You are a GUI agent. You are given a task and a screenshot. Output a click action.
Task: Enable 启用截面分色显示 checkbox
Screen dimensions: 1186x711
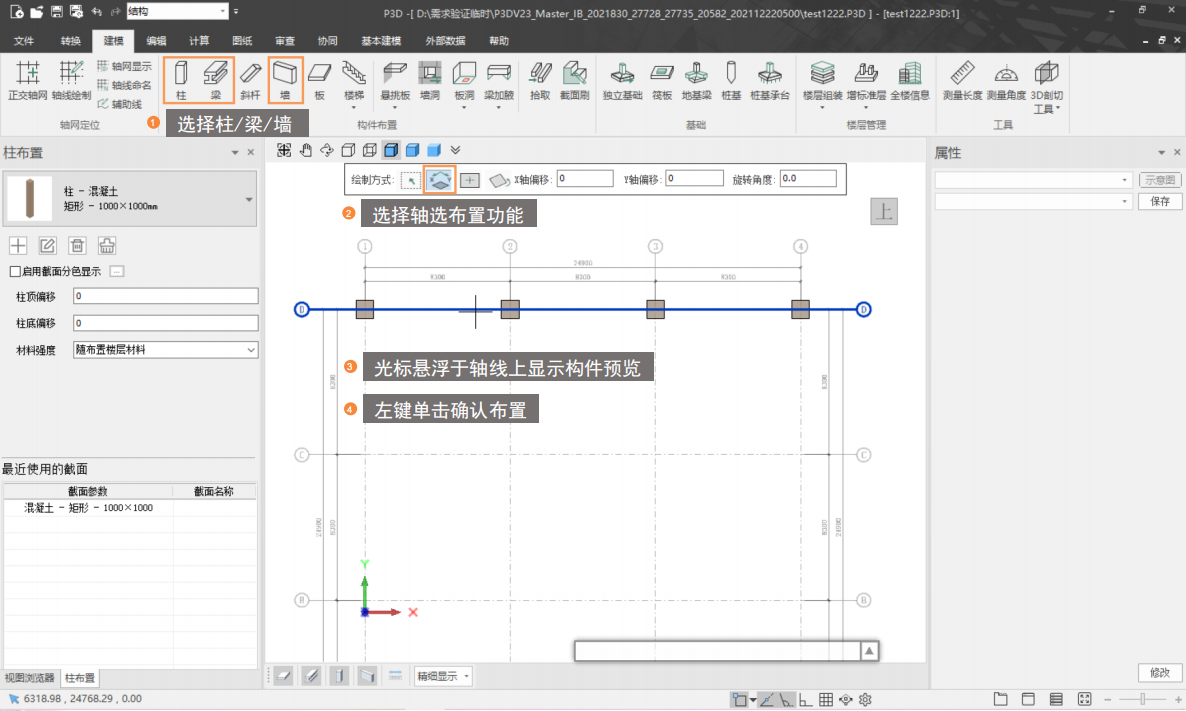14,271
